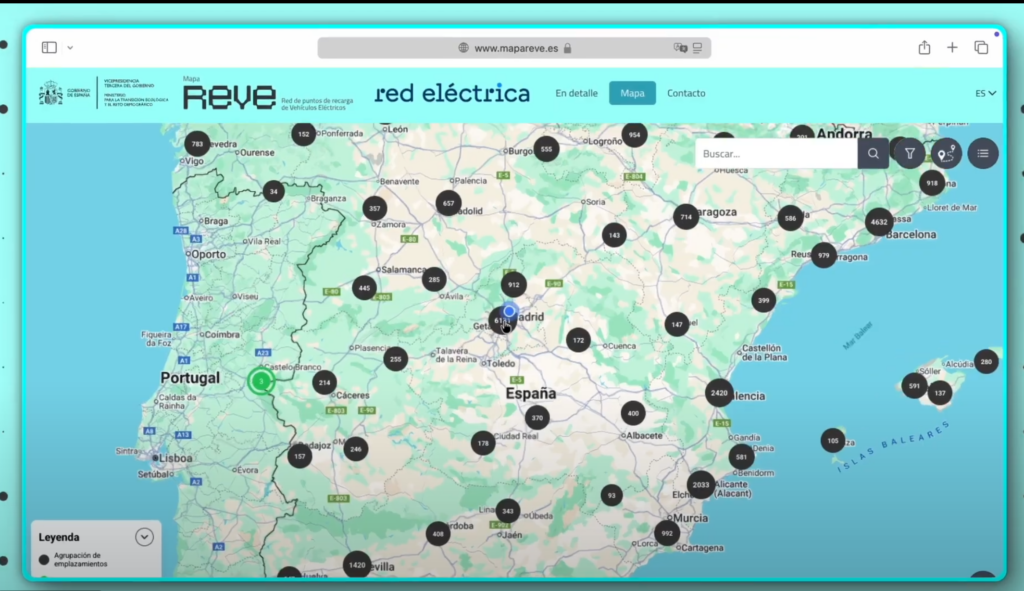
Task: Open the Contacto link
Action: [686, 93]
